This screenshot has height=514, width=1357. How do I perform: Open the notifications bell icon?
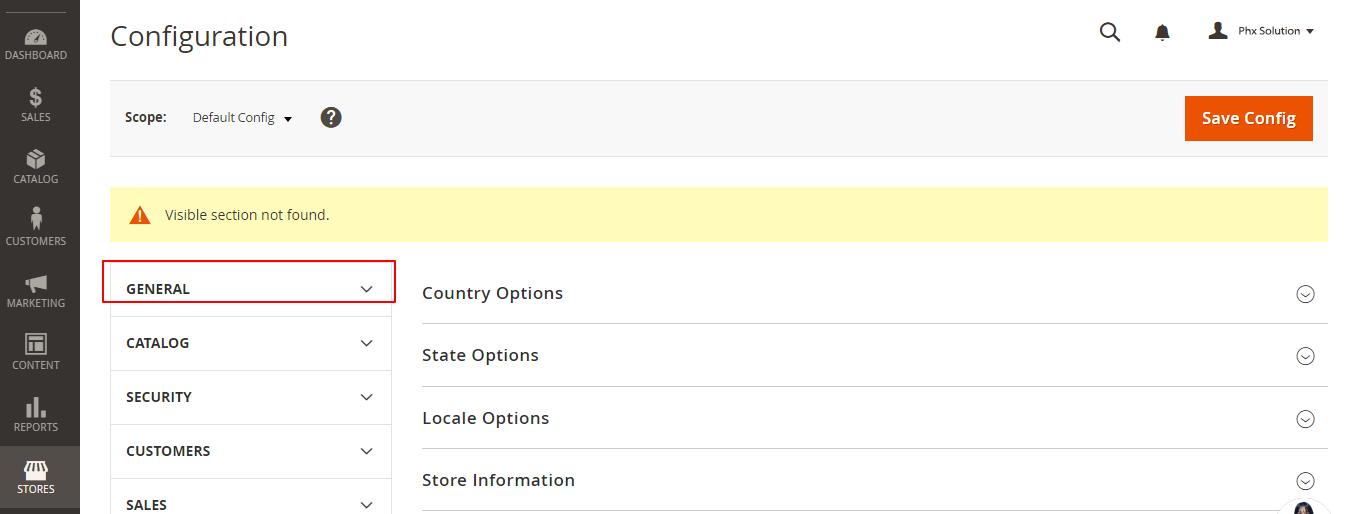tap(1162, 33)
